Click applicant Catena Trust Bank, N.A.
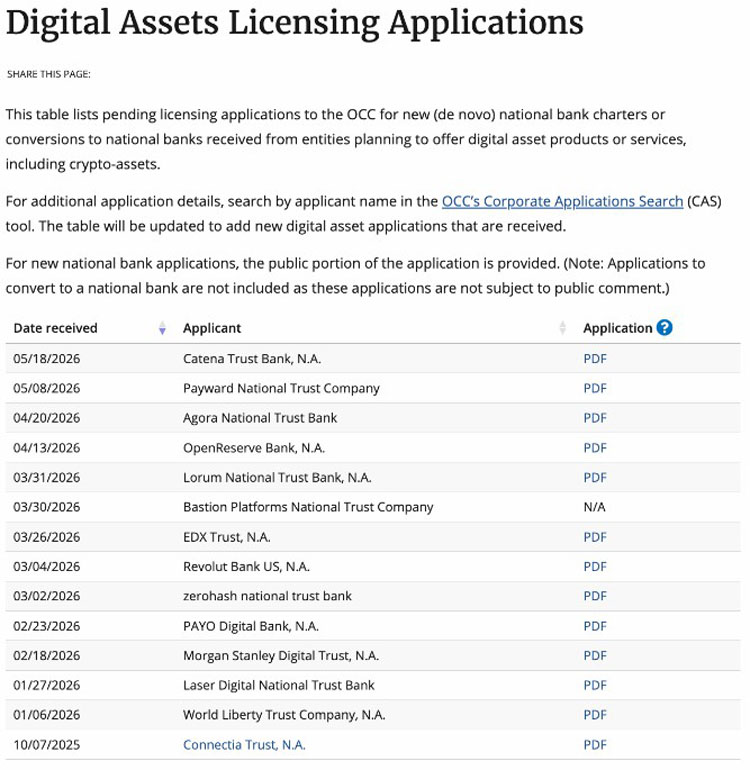This screenshot has height=770, width=750. click(x=252, y=359)
